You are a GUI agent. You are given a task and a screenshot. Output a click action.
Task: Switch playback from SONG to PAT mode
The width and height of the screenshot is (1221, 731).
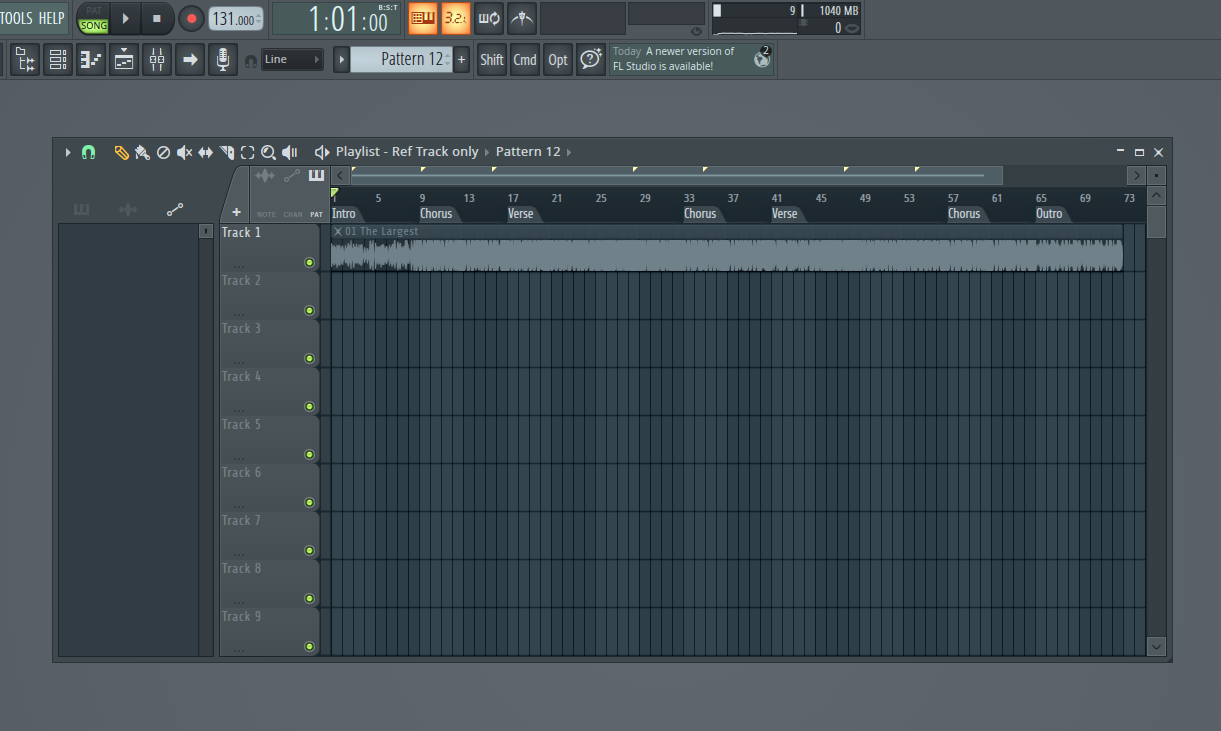click(93, 9)
